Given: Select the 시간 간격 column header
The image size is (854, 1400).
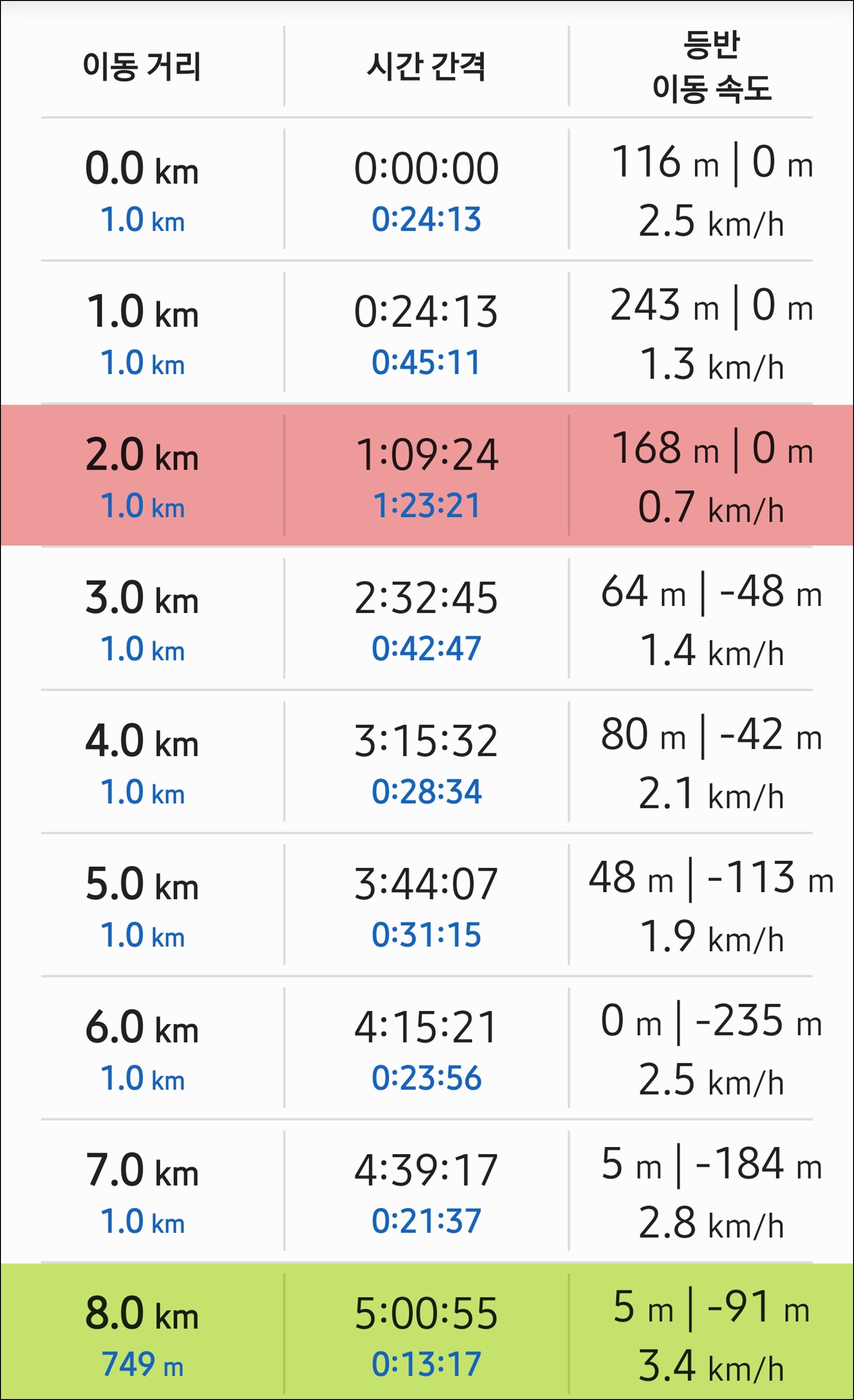Looking at the screenshot, I should point(426,66).
